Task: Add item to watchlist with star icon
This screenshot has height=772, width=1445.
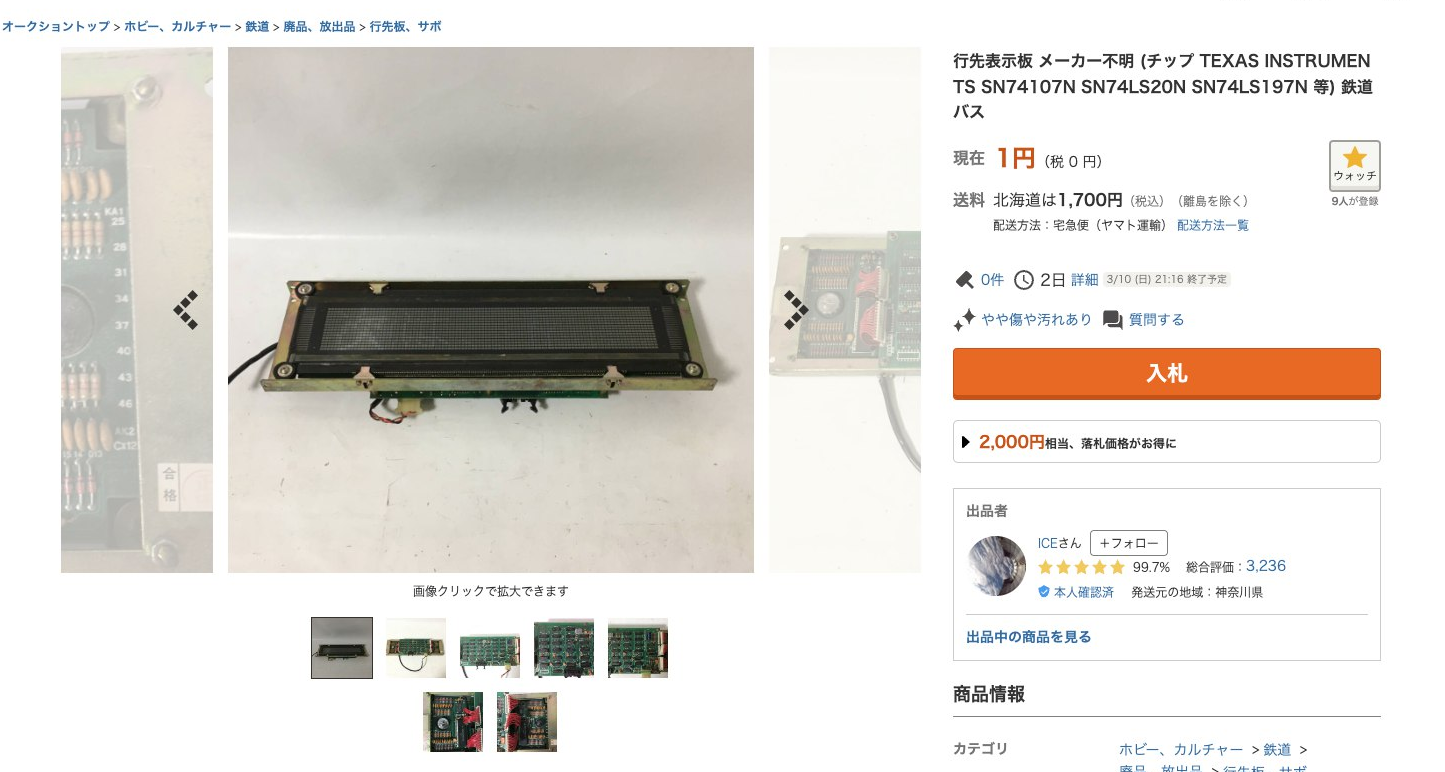Action: tap(1354, 166)
